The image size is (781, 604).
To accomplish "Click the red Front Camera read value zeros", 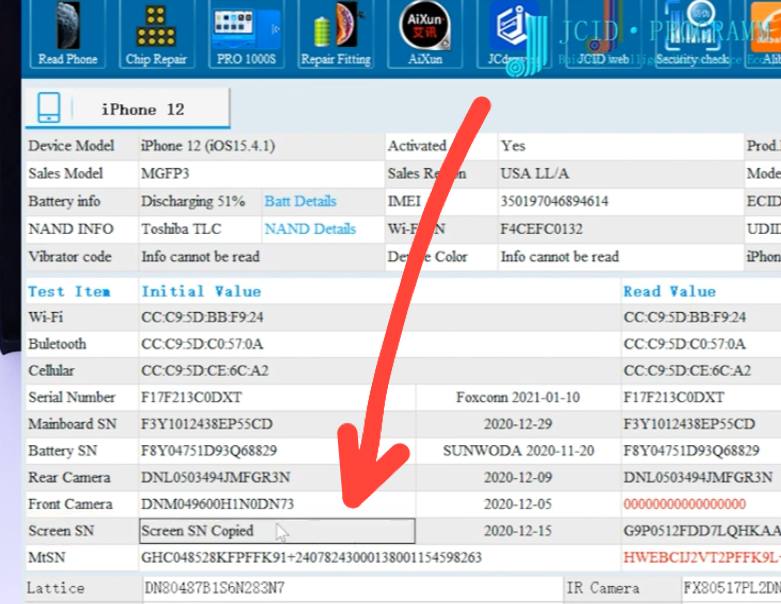I will pos(685,504).
